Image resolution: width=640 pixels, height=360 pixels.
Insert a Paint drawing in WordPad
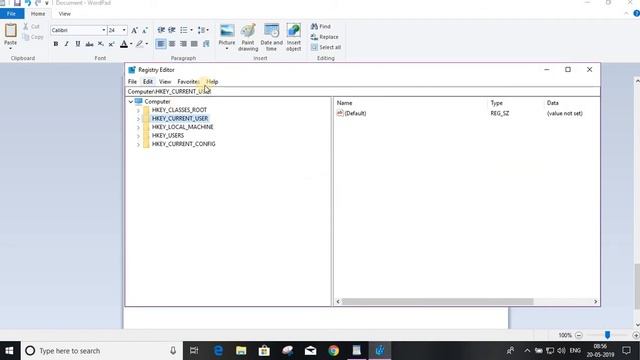(248, 37)
